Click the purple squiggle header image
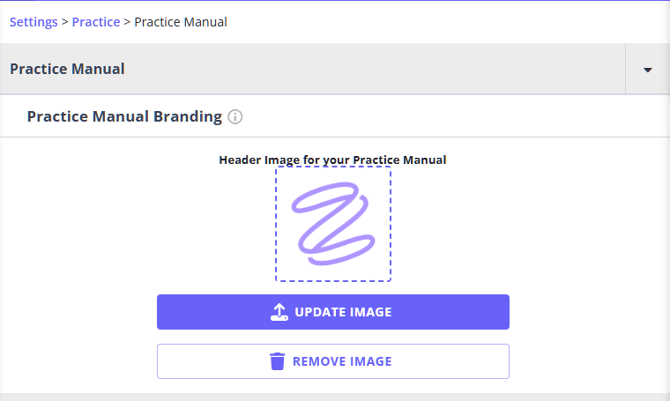The height and width of the screenshot is (401, 670). (x=332, y=224)
